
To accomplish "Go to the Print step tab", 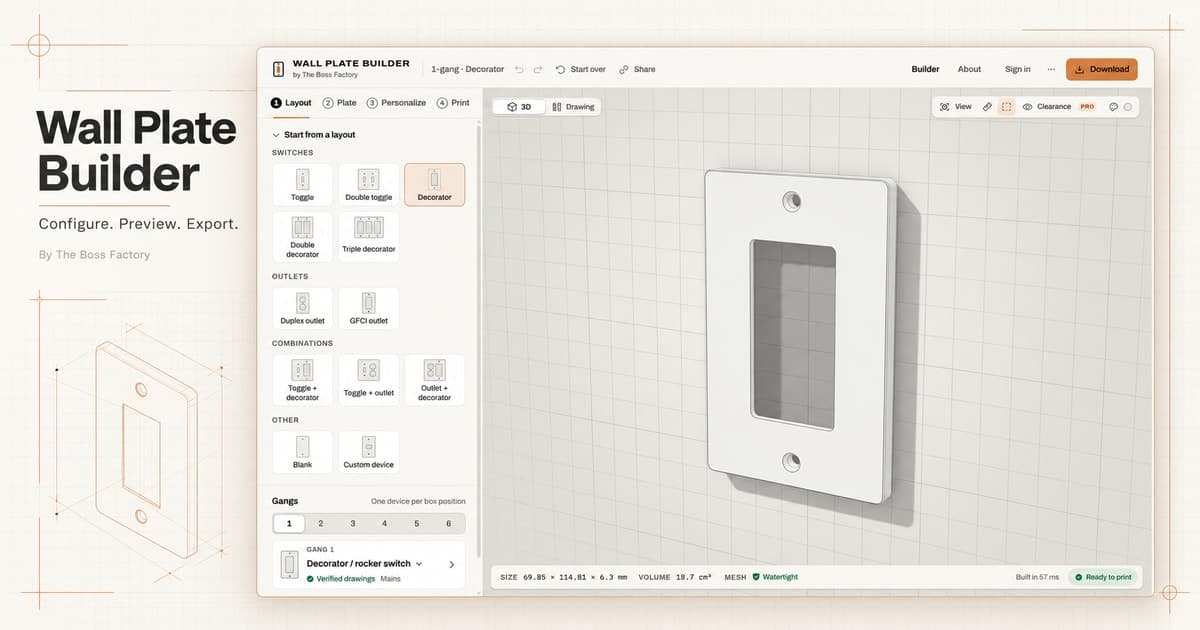I will coord(454,103).
